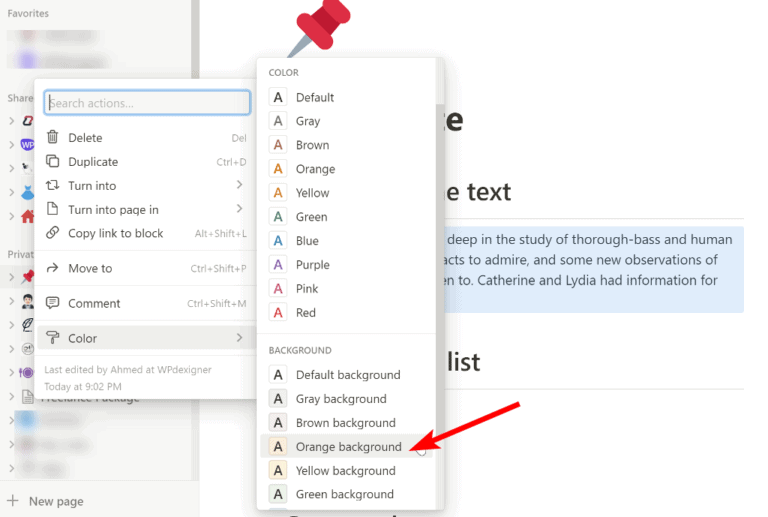This screenshot has width=768, height=517.
Task: Click the Turn into page in icon
Action: (x=52, y=209)
